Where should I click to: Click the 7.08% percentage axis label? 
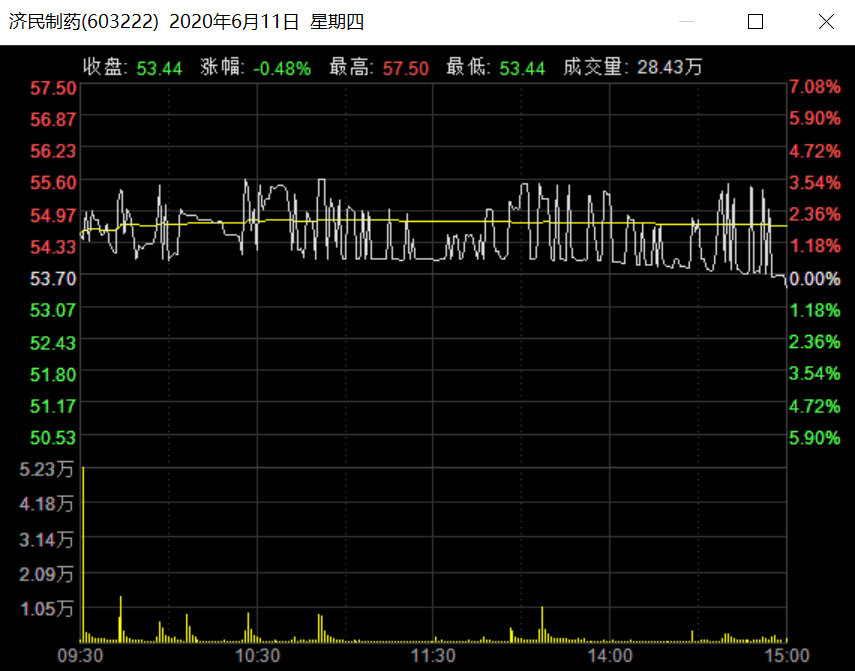[815, 87]
